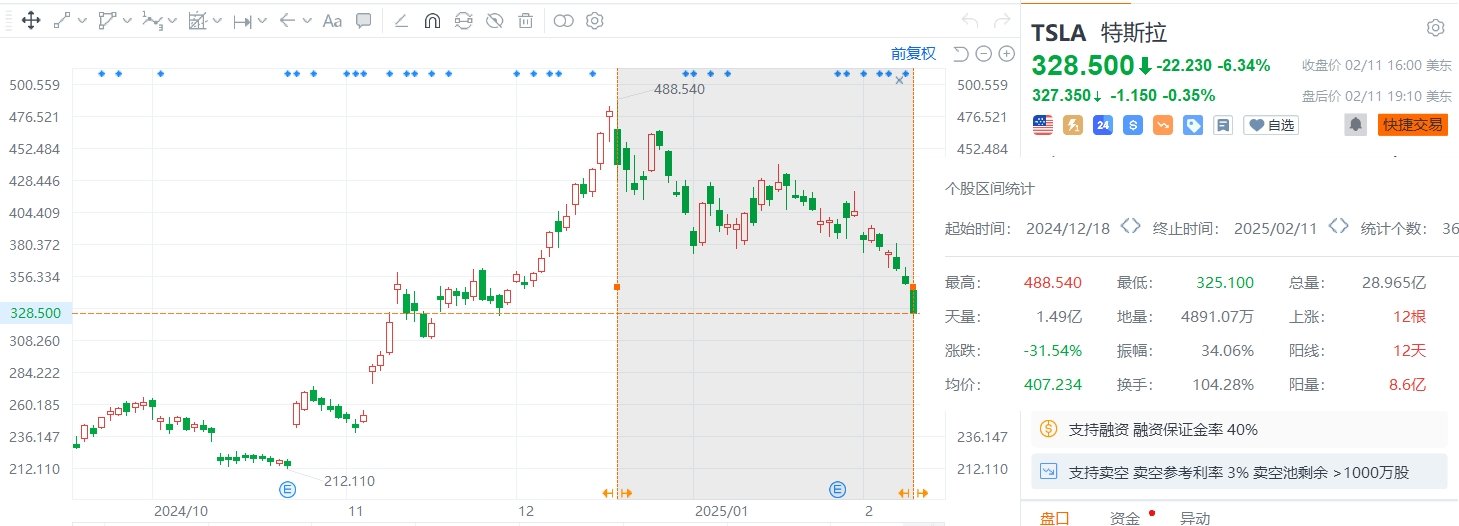The image size is (1459, 526).
Task: Toggle the overlay compare circles icon
Action: point(563,20)
